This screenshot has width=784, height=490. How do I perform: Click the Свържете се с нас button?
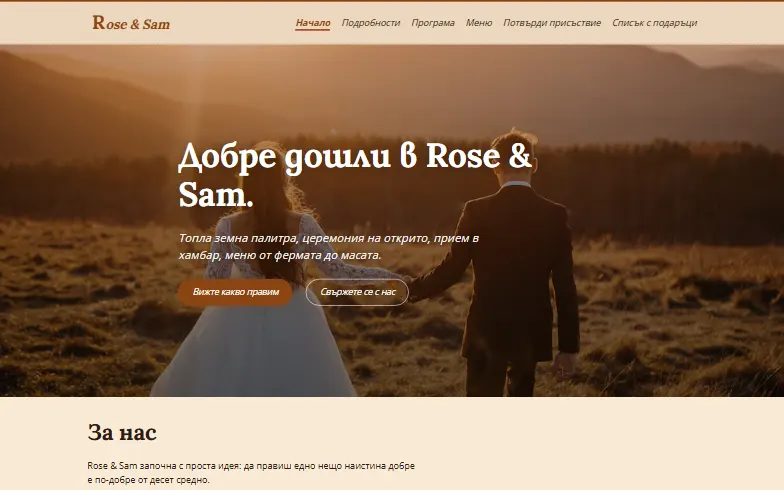coord(357,292)
